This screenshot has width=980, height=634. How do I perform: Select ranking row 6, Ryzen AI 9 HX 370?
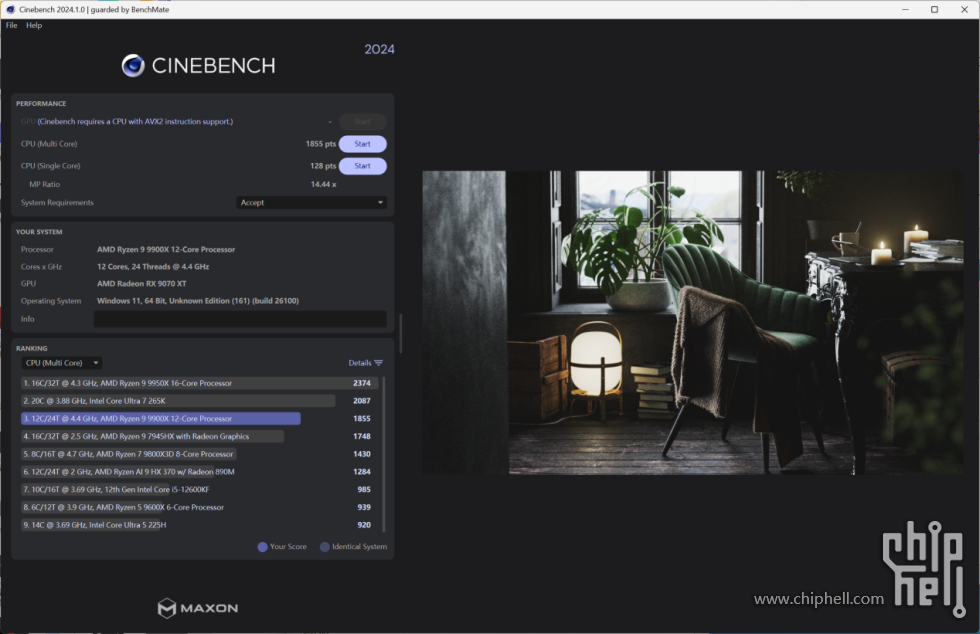(x=197, y=471)
